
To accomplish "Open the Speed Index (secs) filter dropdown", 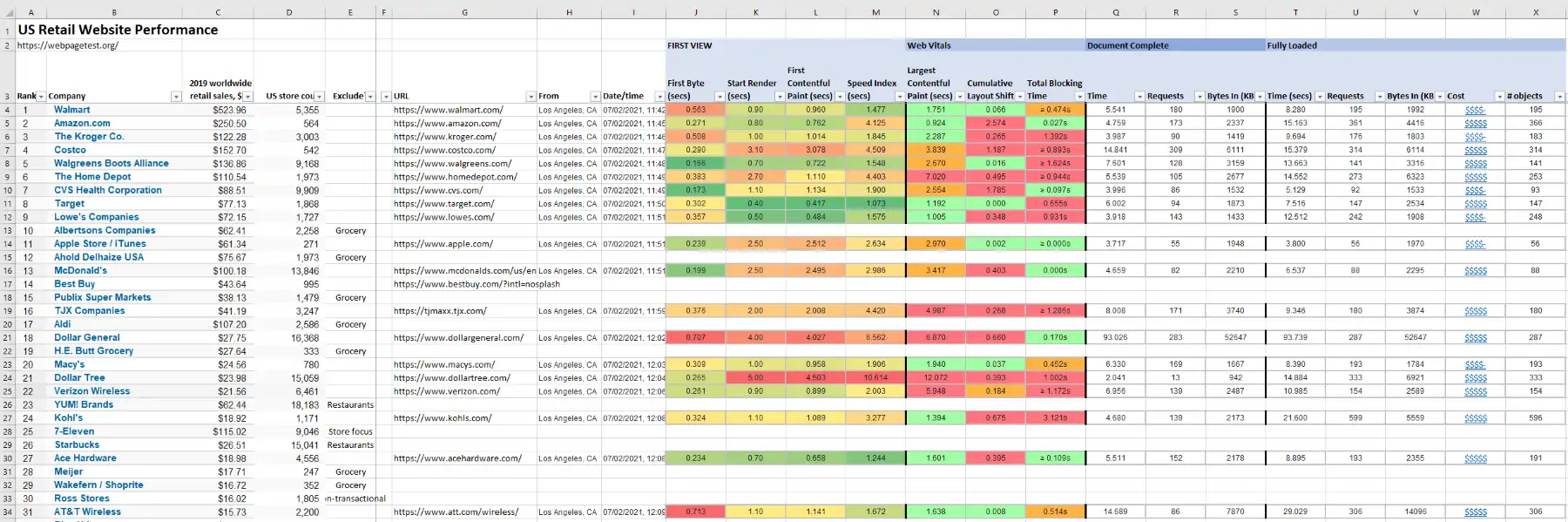I will (x=900, y=97).
